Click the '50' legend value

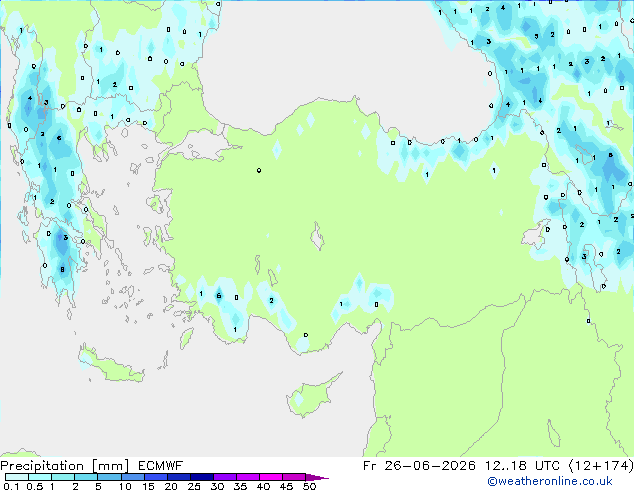310,486
